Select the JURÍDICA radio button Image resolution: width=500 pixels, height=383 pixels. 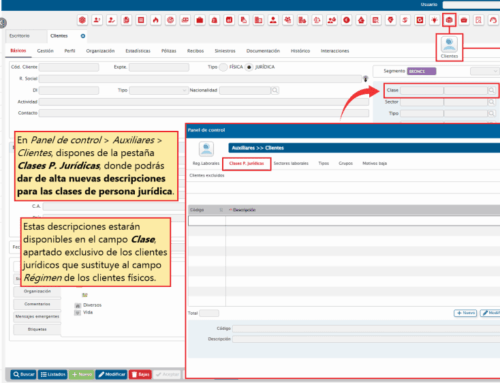[x=249, y=67]
